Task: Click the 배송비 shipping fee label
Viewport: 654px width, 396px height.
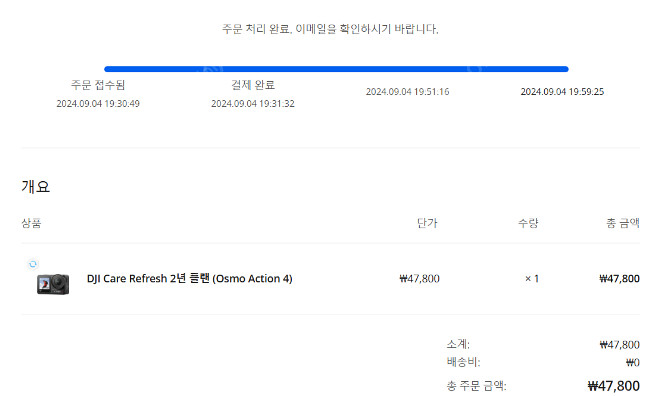Action: click(463, 362)
